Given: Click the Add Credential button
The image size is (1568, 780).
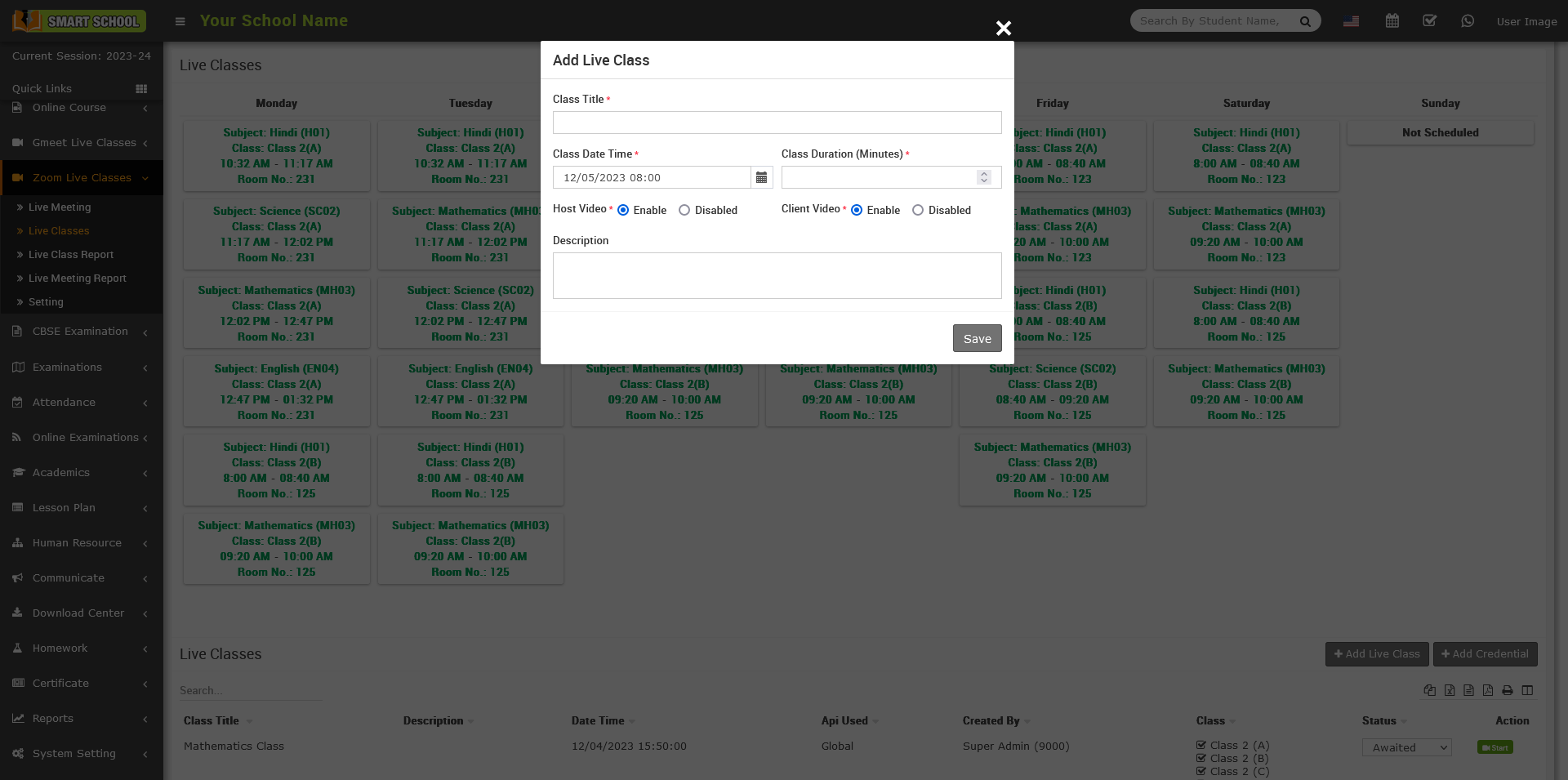Looking at the screenshot, I should coord(1485,654).
